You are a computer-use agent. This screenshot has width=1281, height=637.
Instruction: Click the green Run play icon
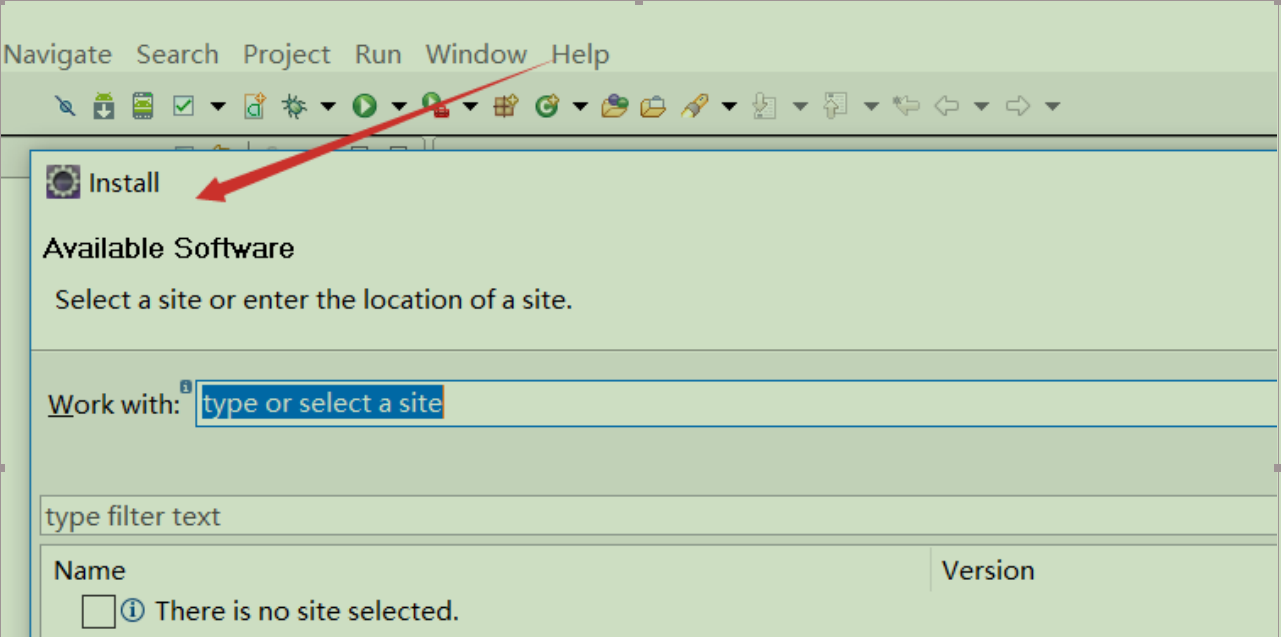click(364, 105)
